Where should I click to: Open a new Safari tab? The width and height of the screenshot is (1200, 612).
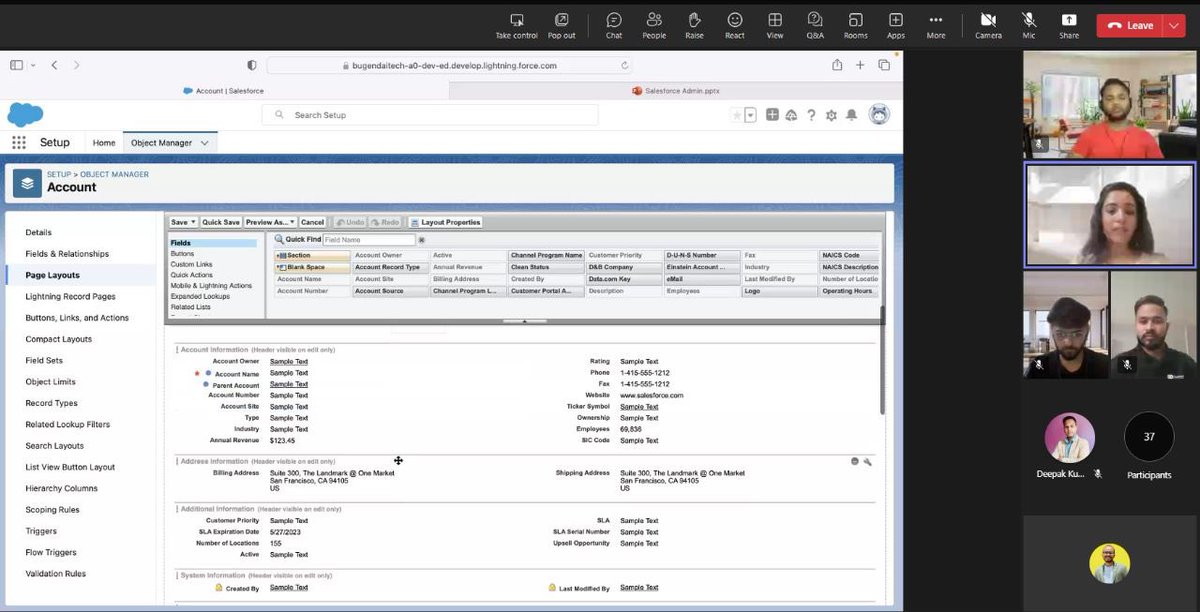(860, 65)
